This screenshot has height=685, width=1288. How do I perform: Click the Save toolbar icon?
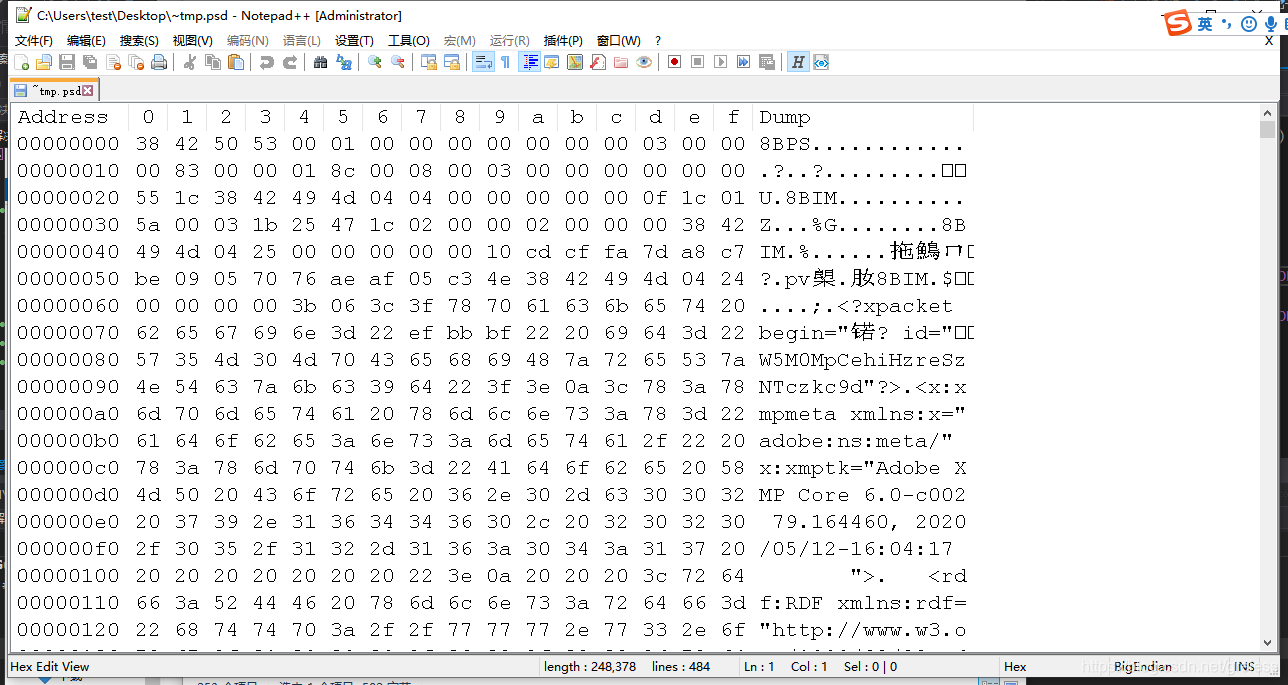[x=67, y=62]
